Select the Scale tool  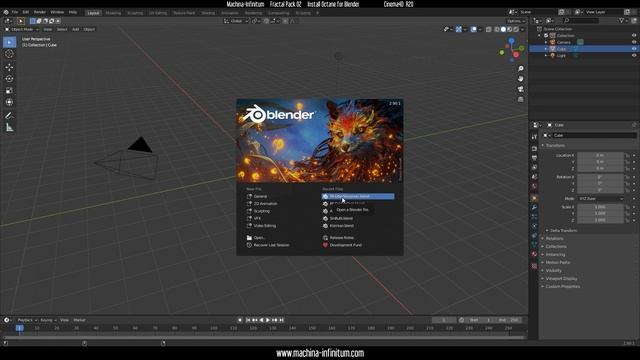coord(9,91)
